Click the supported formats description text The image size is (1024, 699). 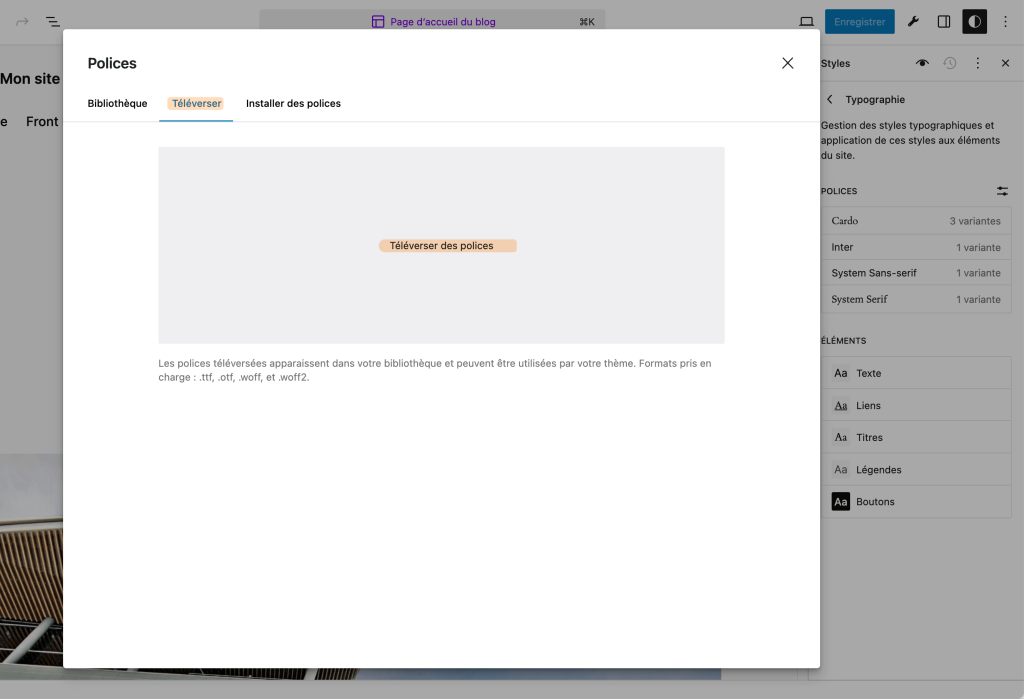pyautogui.click(x=435, y=370)
